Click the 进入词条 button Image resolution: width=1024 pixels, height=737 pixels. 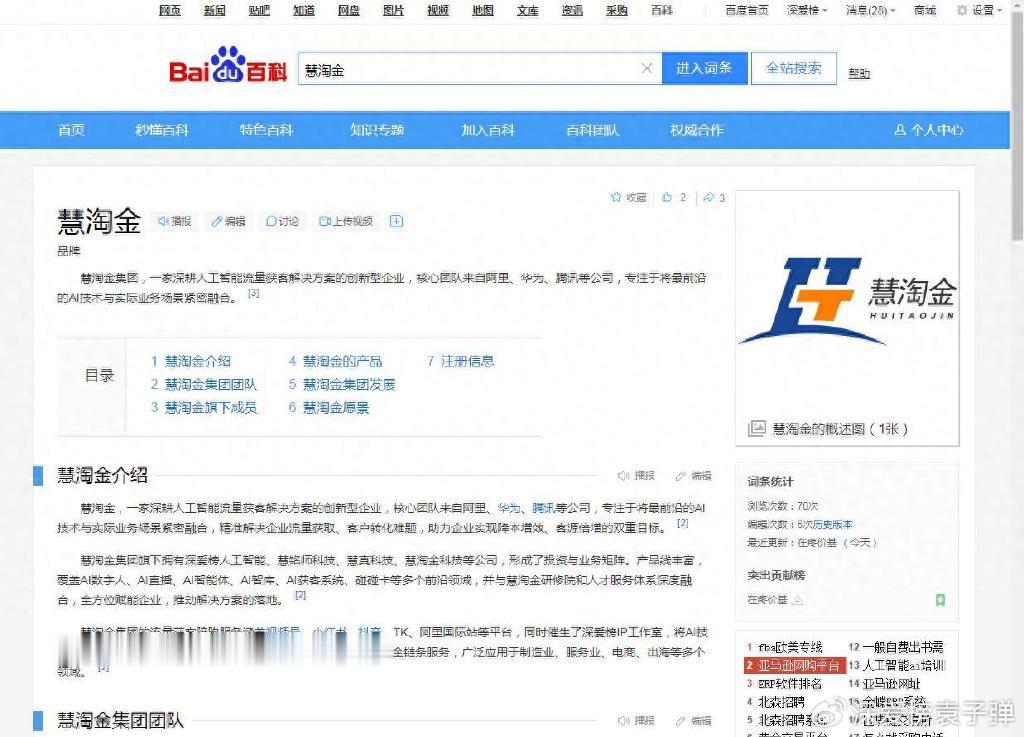coord(704,68)
